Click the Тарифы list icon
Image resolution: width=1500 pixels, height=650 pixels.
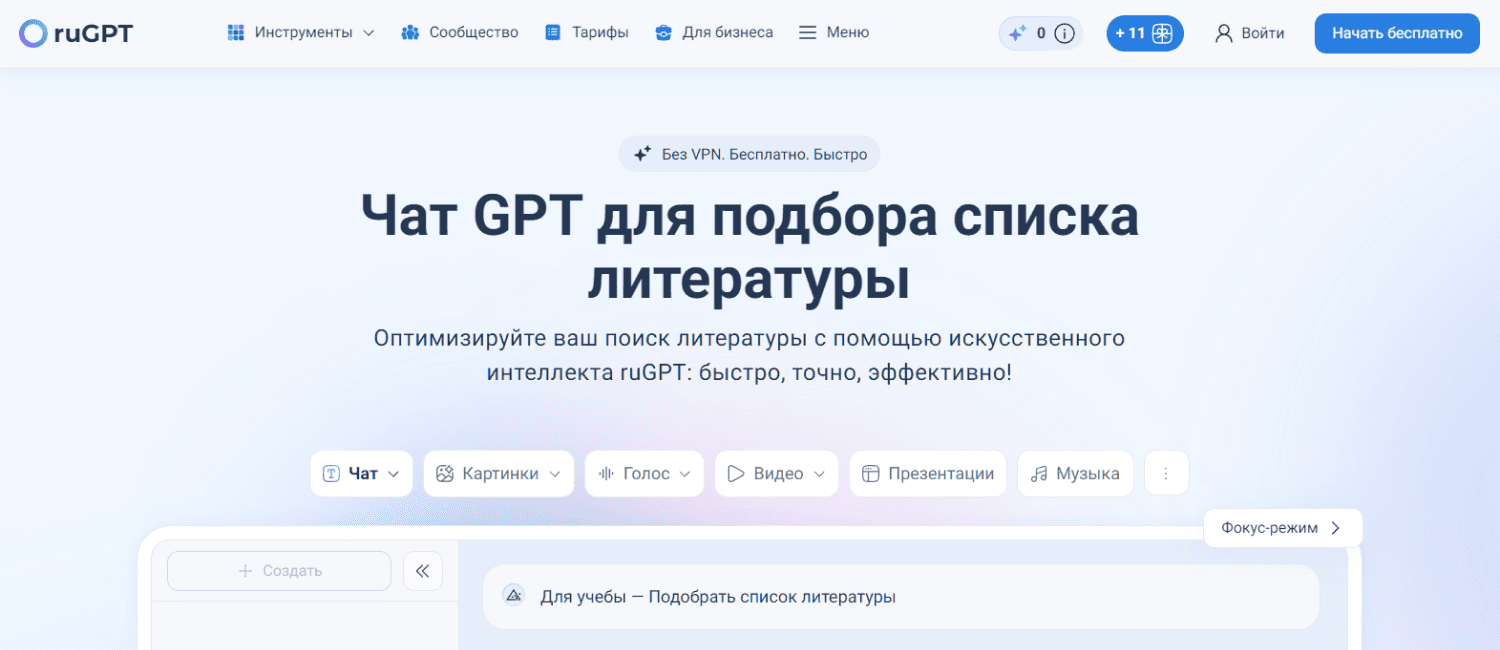[553, 33]
